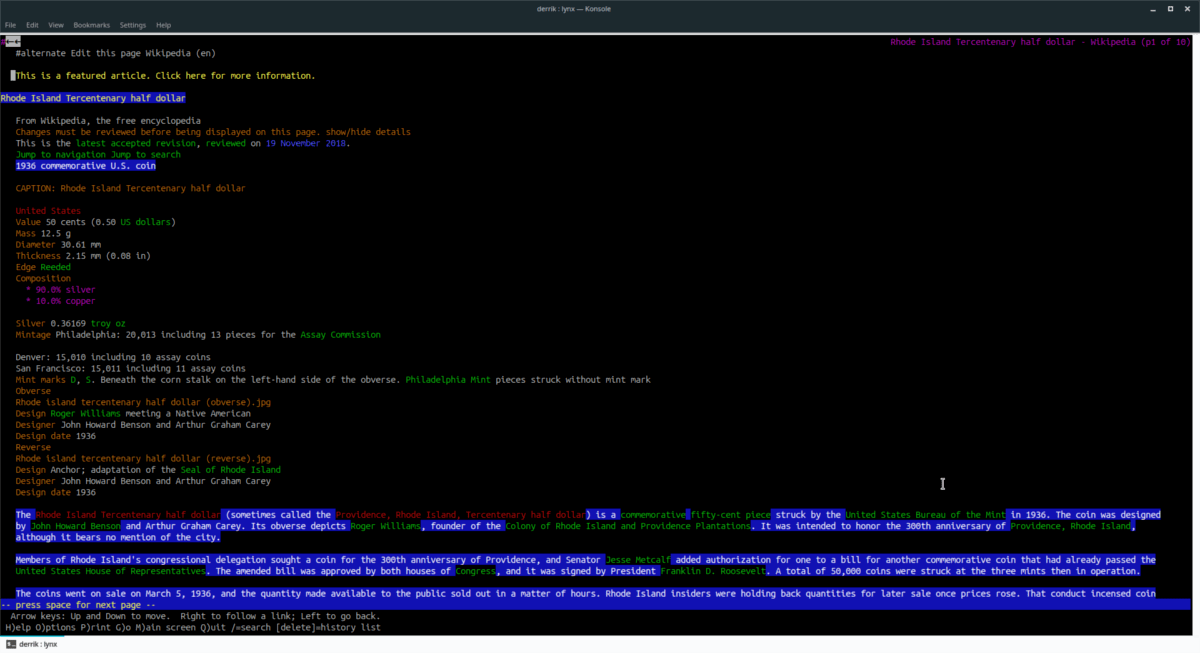
Task: Toggle the 'show/hide details' link
Action: [368, 132]
